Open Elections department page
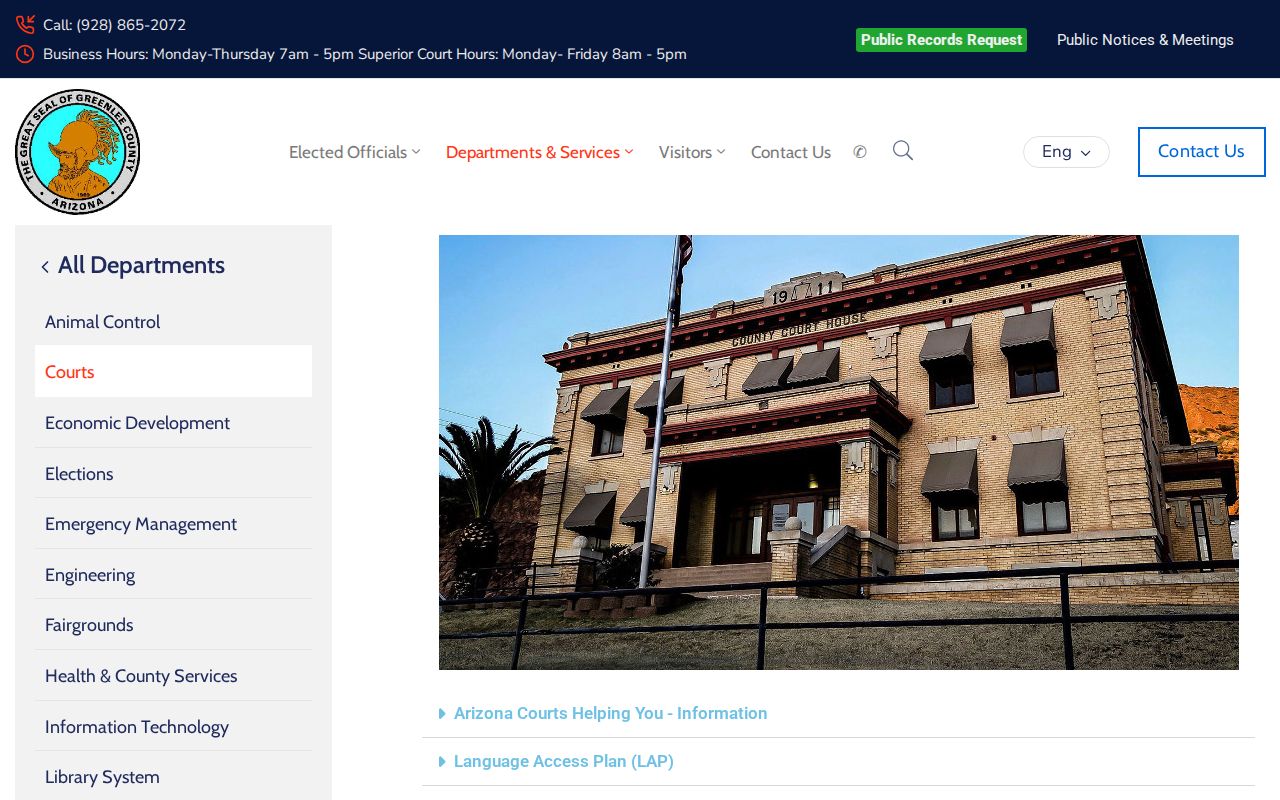Viewport: 1280px width, 800px height. coord(173,473)
